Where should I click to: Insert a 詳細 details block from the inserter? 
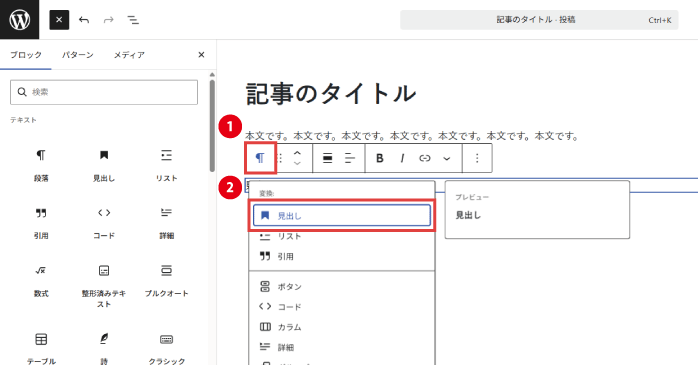pyautogui.click(x=166, y=223)
